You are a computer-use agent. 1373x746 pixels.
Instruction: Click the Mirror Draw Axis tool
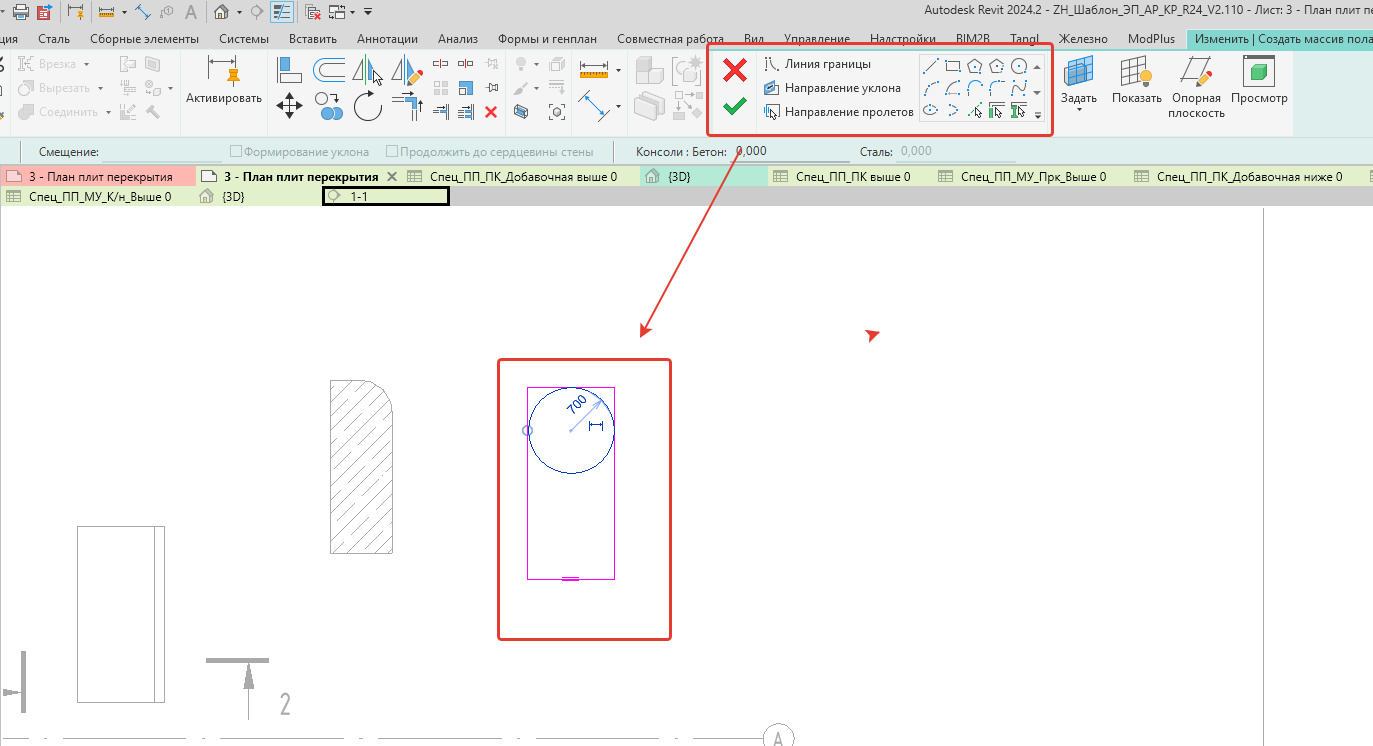coord(407,70)
